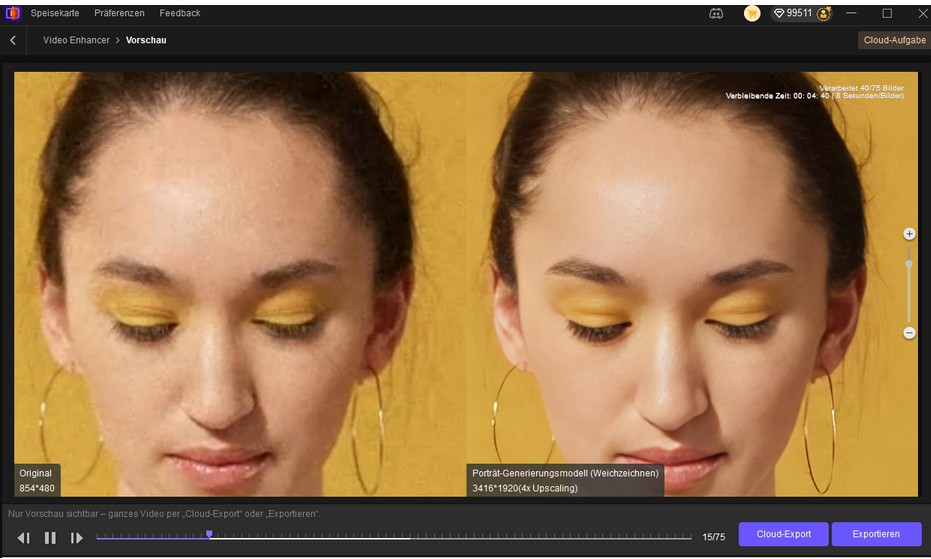Click the purple playhead on the timeline
This screenshot has width=931, height=559.
click(x=209, y=535)
